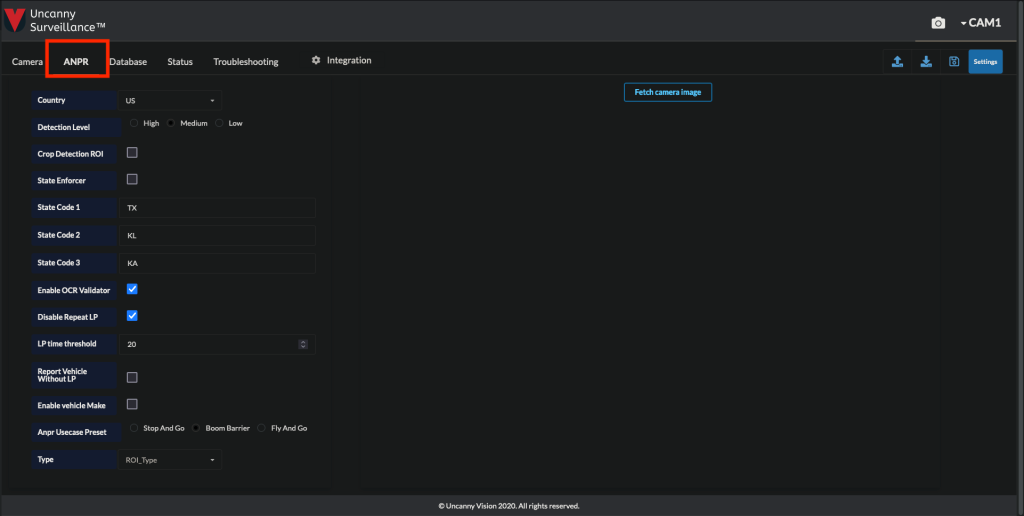Toggle the Disable Repeat LP checkbox
The image size is (1024, 516).
132,316
